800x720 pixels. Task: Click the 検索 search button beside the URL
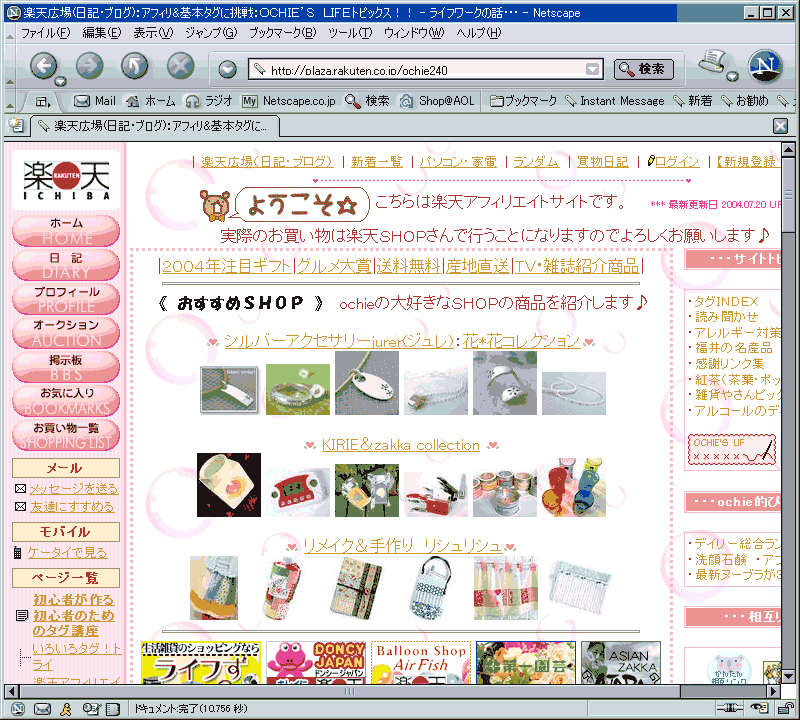click(643, 69)
